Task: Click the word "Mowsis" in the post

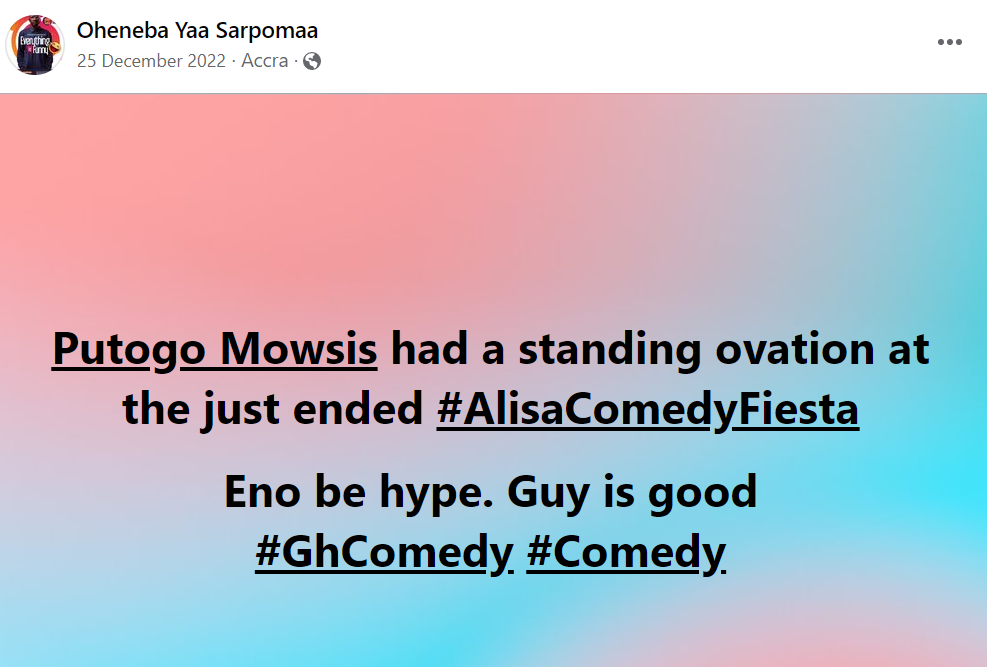Action: (x=298, y=350)
